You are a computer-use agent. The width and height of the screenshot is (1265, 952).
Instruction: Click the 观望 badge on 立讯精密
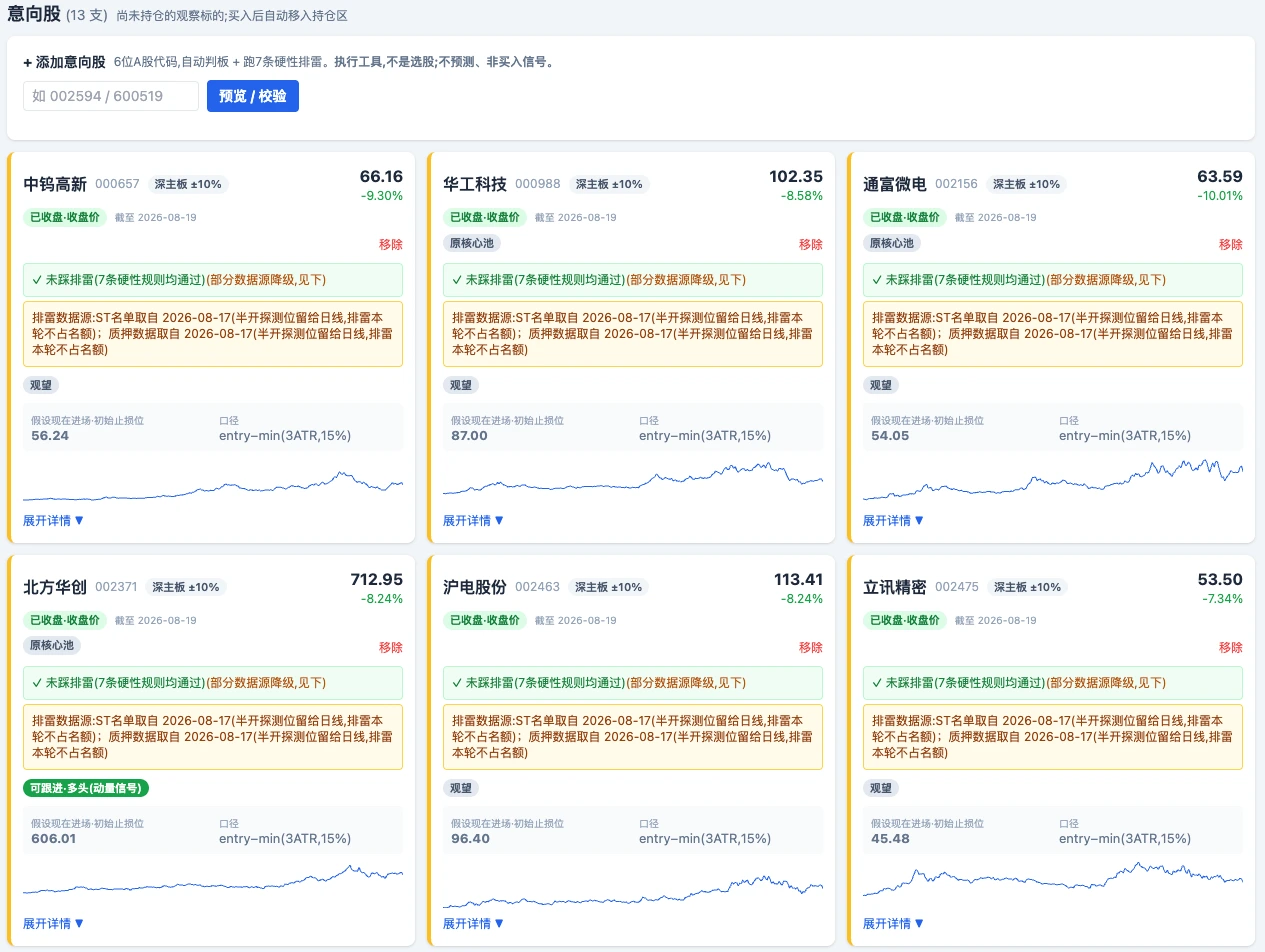pyautogui.click(x=881, y=788)
